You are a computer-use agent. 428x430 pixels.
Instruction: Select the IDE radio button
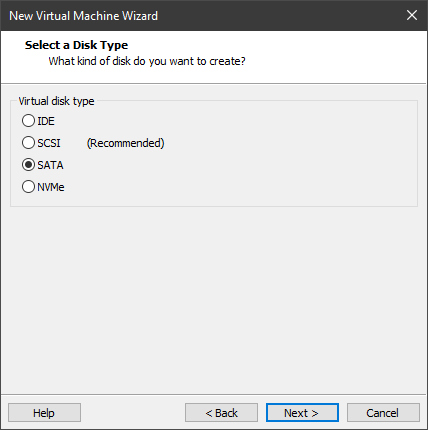pyautogui.click(x=28, y=121)
